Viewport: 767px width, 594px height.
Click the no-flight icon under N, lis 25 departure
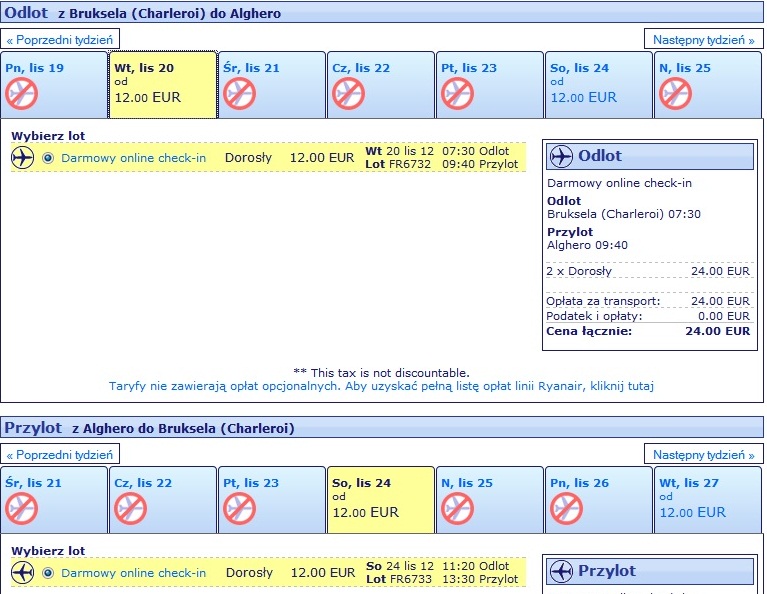675,93
